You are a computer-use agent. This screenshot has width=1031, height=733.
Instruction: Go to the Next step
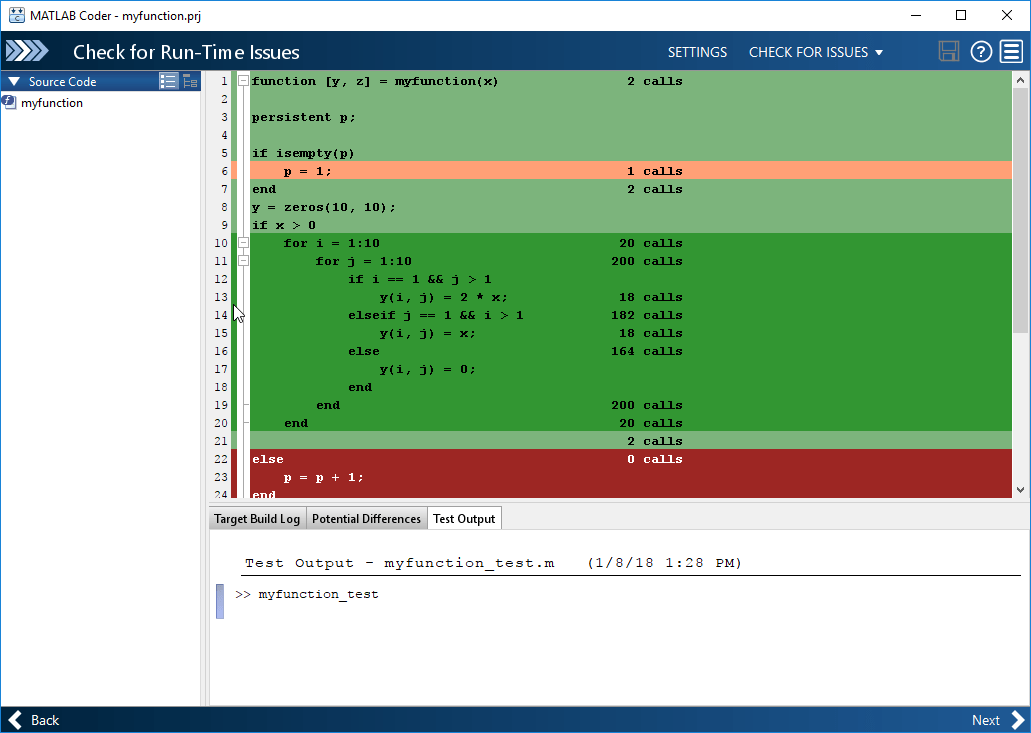click(999, 720)
